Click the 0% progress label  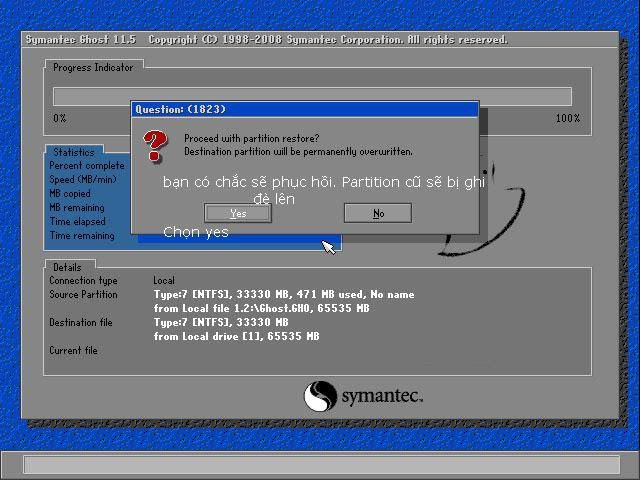(x=60, y=118)
